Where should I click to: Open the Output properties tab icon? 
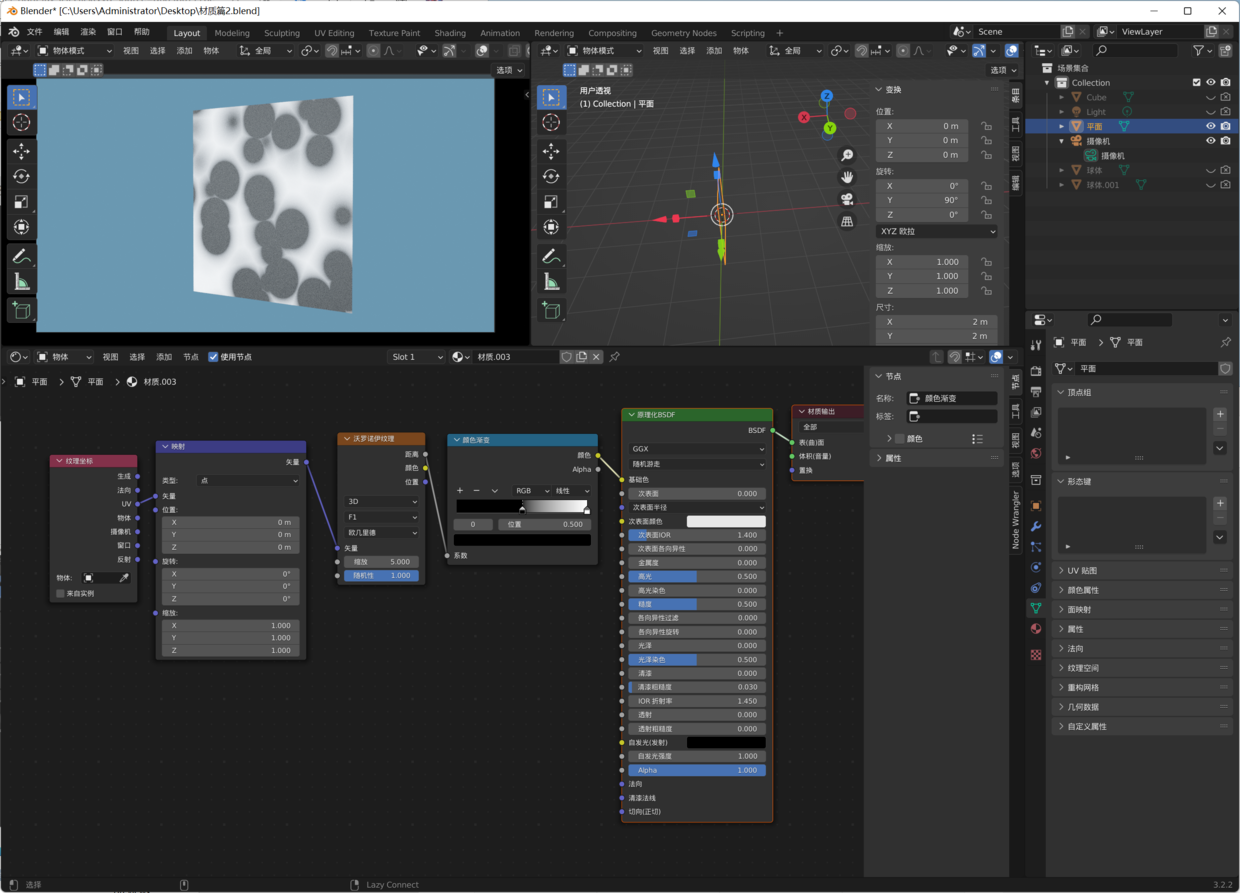click(1036, 392)
